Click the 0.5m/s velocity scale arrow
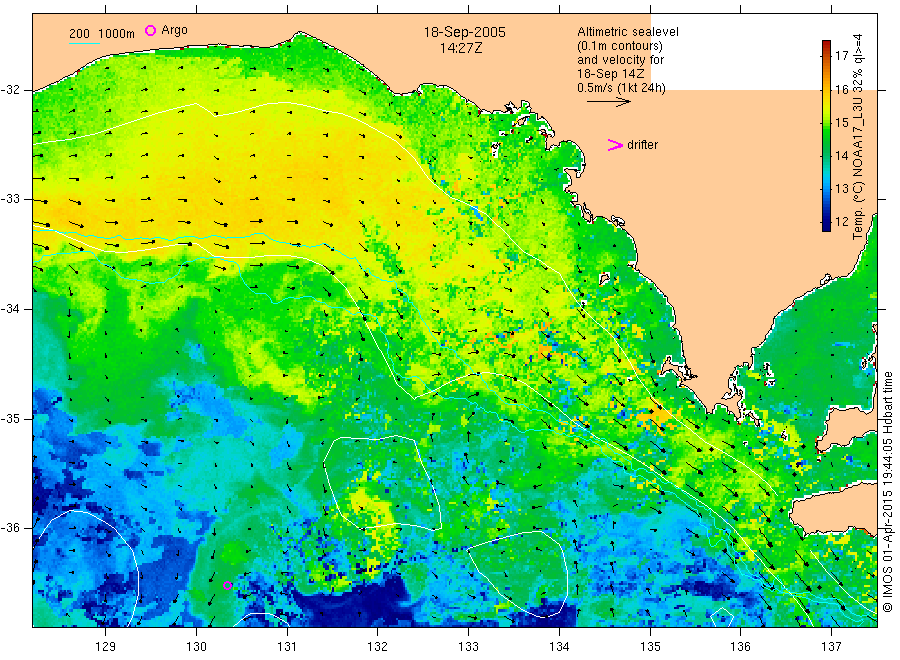This screenshot has width=900, height=660. (x=608, y=102)
